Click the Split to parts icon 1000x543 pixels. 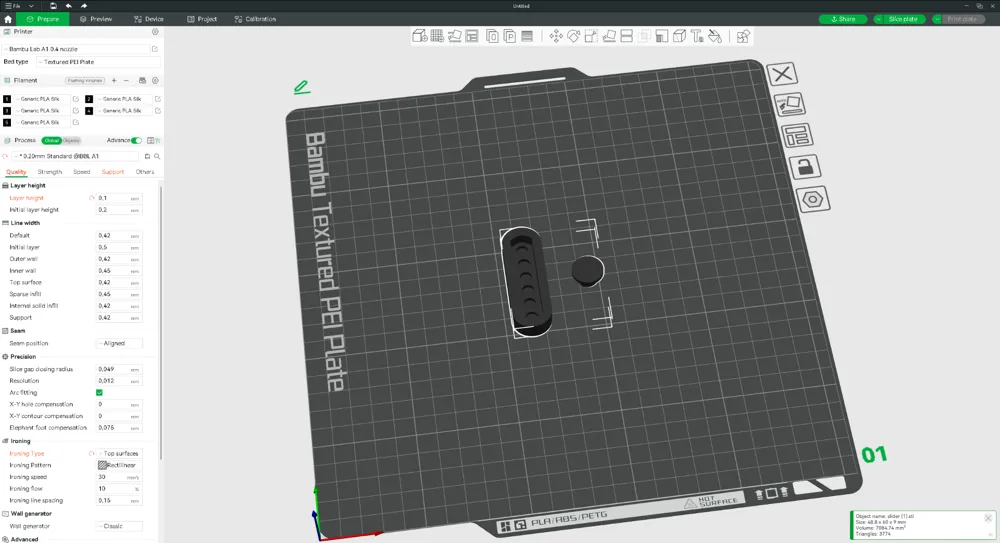coord(510,36)
